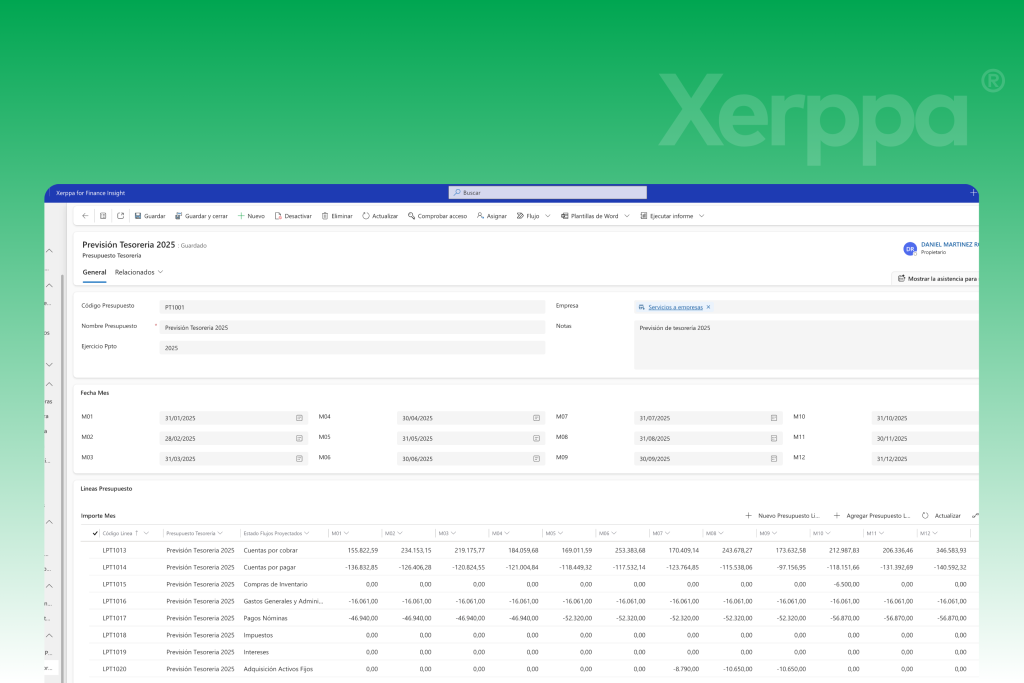Open calendar picker for M07 date
This screenshot has width=1024, height=683.
(774, 418)
